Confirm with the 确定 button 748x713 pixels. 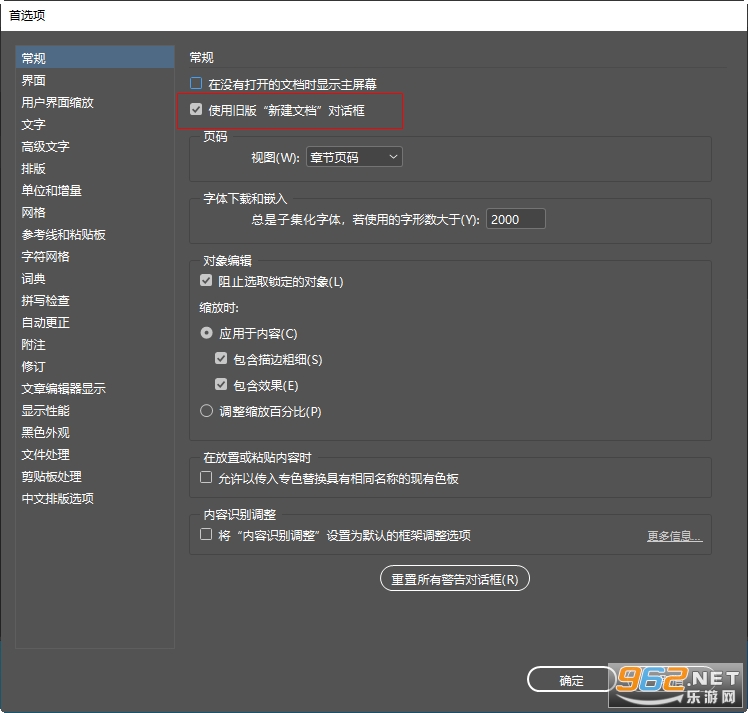(571, 680)
